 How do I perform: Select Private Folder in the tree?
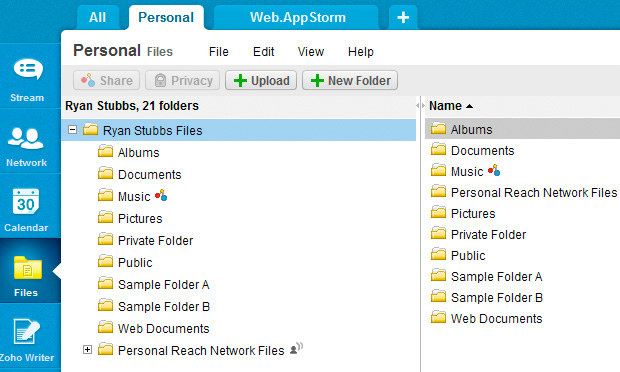click(x=155, y=241)
